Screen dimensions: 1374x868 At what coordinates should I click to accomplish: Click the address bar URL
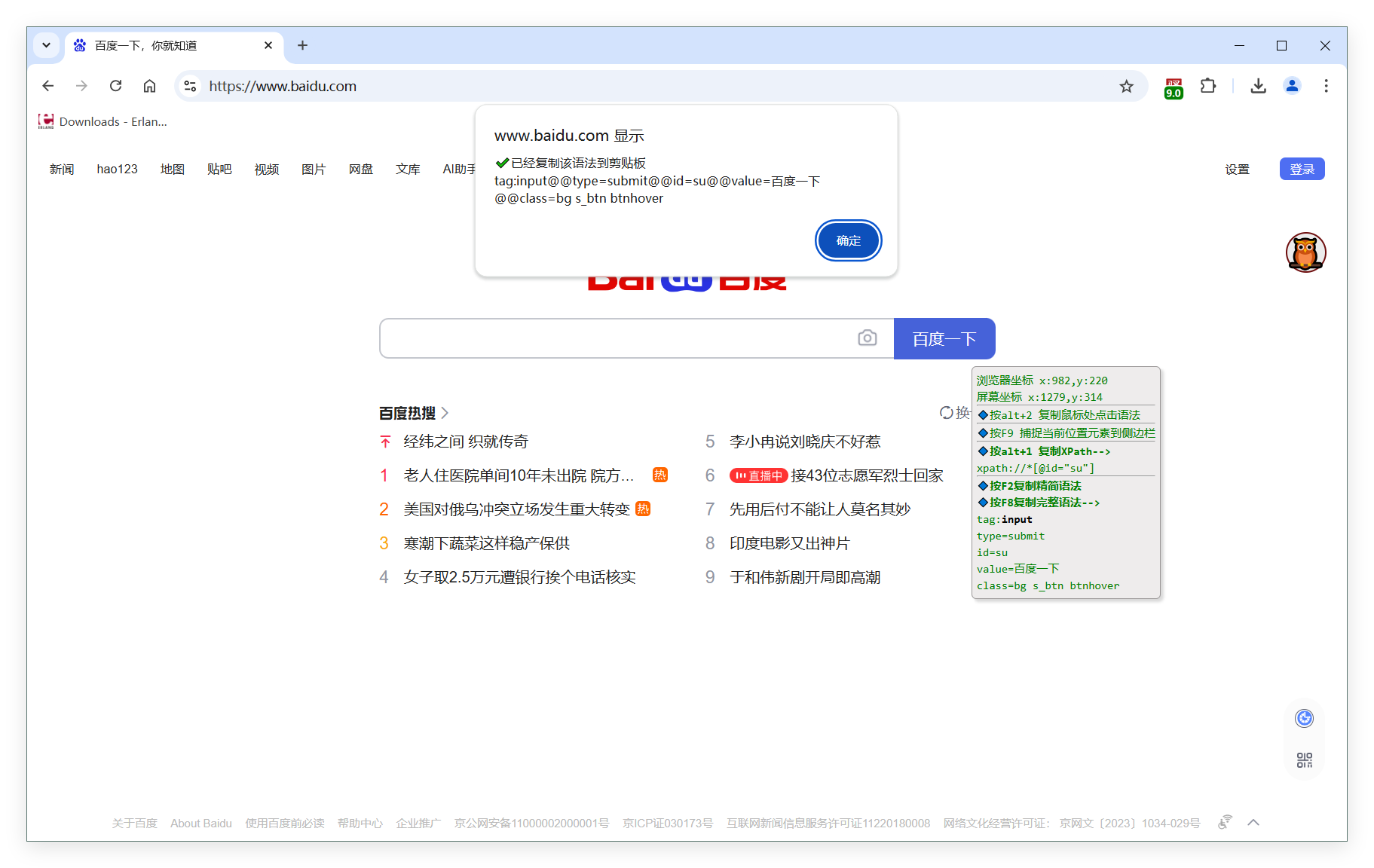click(x=283, y=86)
